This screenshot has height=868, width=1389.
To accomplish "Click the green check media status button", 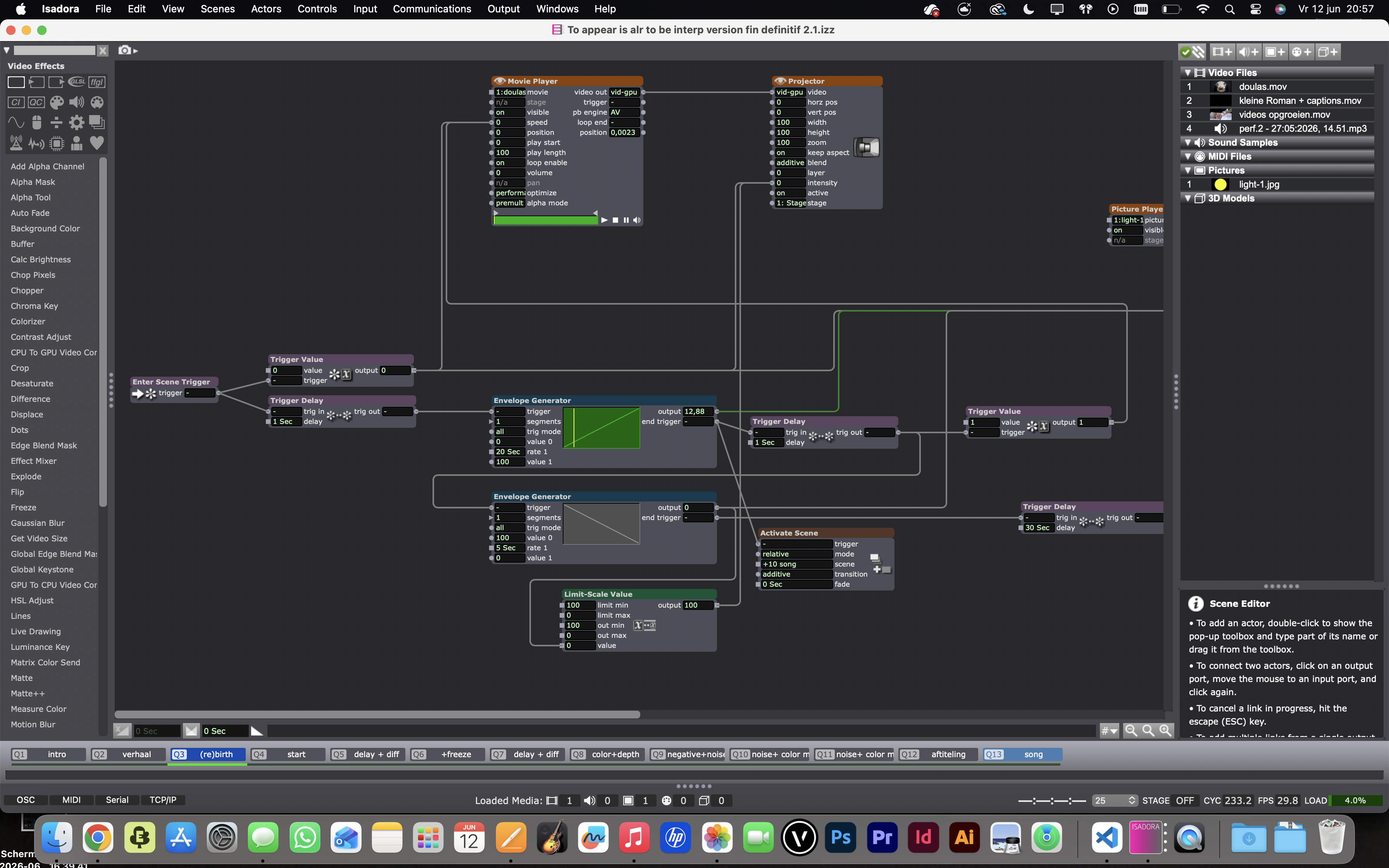I will pos(1185,52).
